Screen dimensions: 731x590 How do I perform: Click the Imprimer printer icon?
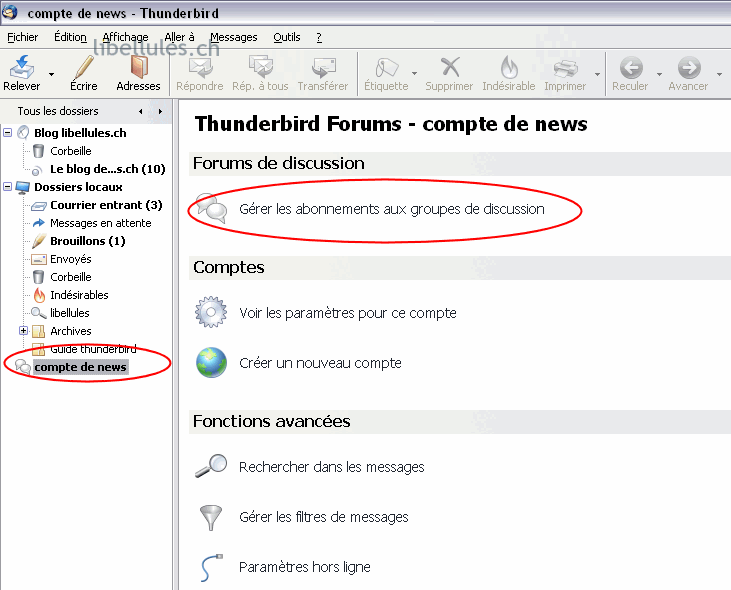[x=565, y=68]
